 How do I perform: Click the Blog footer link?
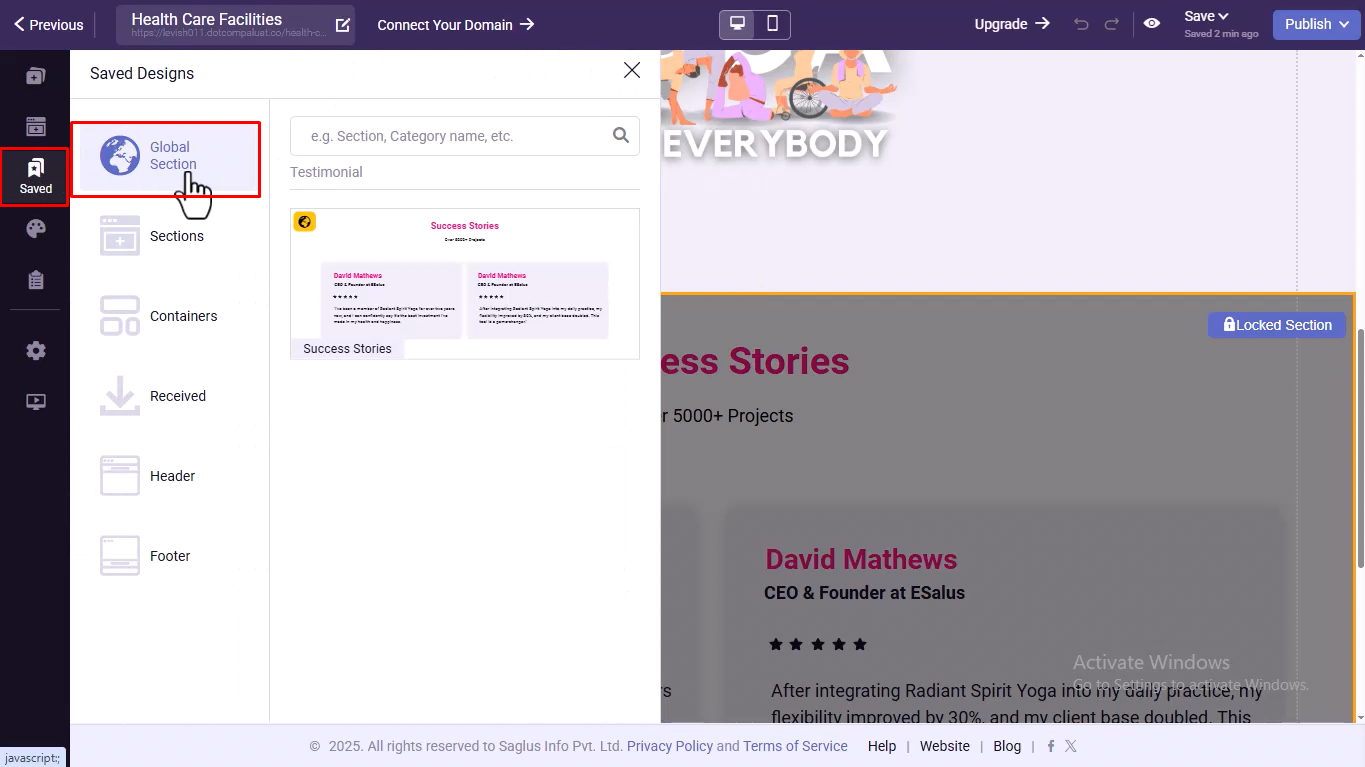[1007, 746]
